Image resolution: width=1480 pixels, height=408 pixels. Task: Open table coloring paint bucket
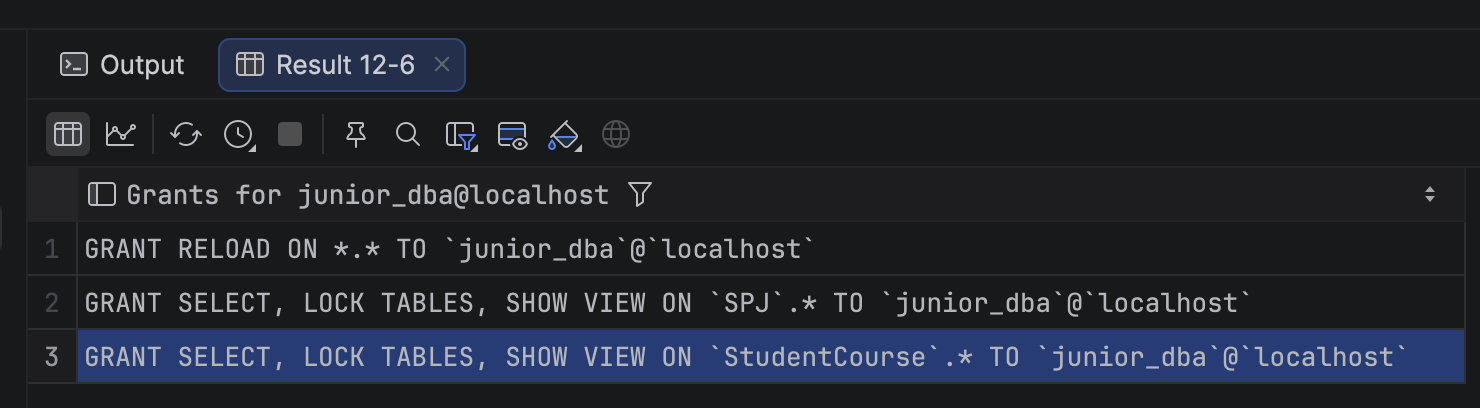(x=564, y=135)
